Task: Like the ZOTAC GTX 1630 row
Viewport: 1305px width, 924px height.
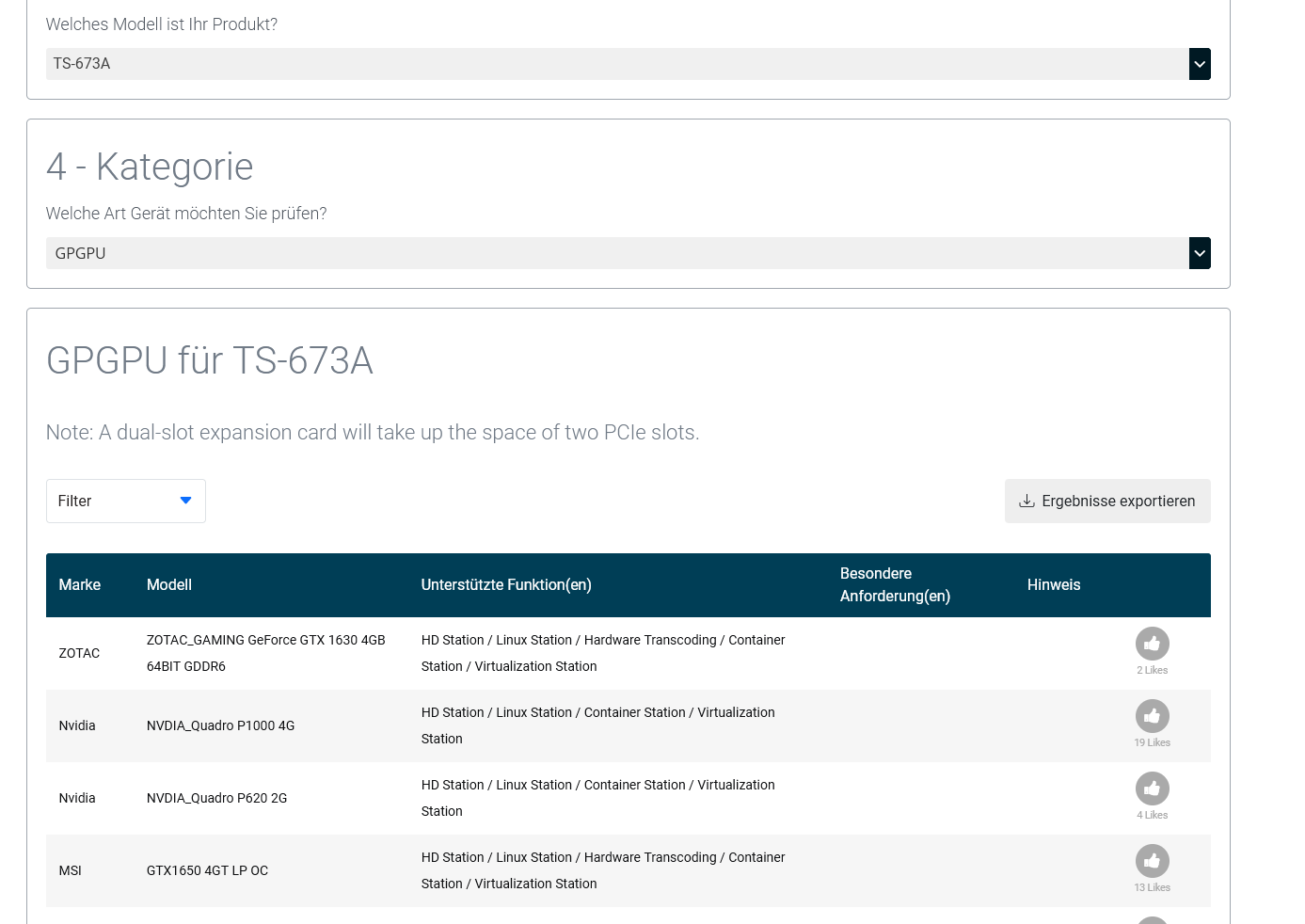Action: click(x=1152, y=644)
